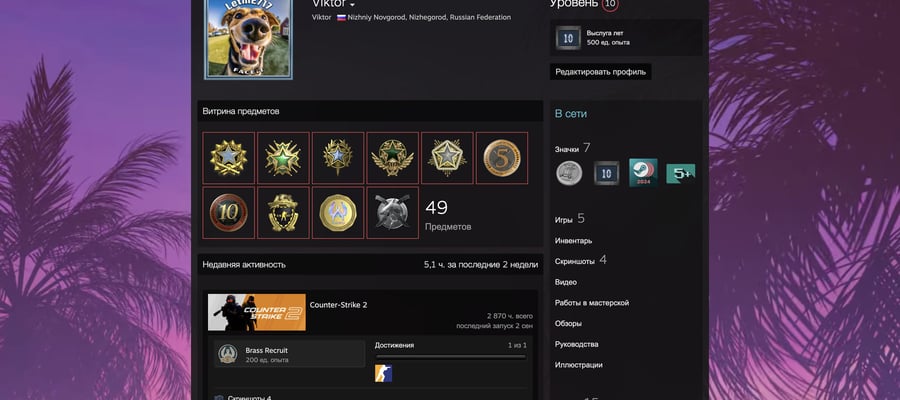
Task: Click the profile avatar dog picture
Action: pos(249,38)
